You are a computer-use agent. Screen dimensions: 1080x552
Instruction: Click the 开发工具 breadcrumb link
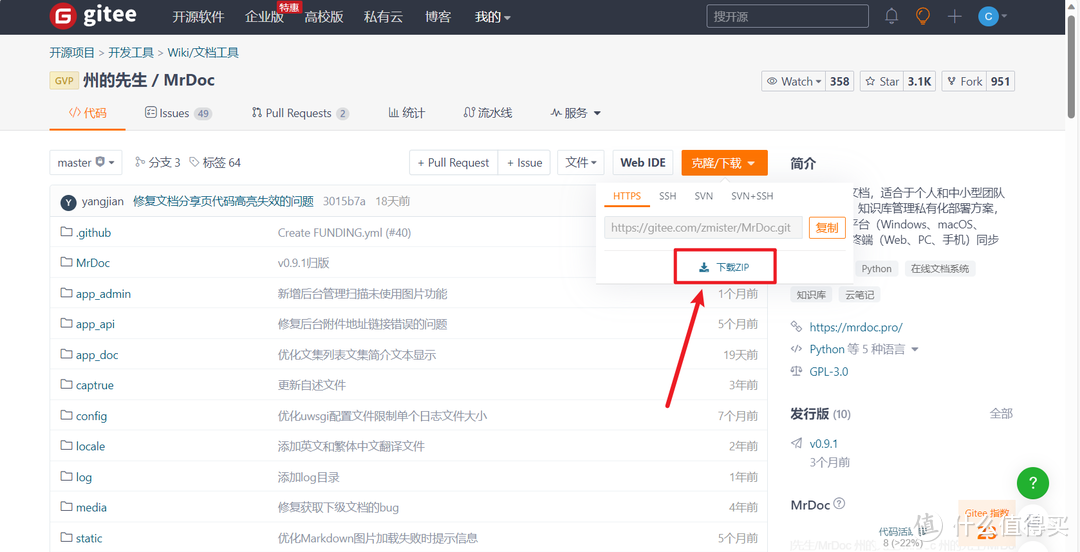(131, 52)
